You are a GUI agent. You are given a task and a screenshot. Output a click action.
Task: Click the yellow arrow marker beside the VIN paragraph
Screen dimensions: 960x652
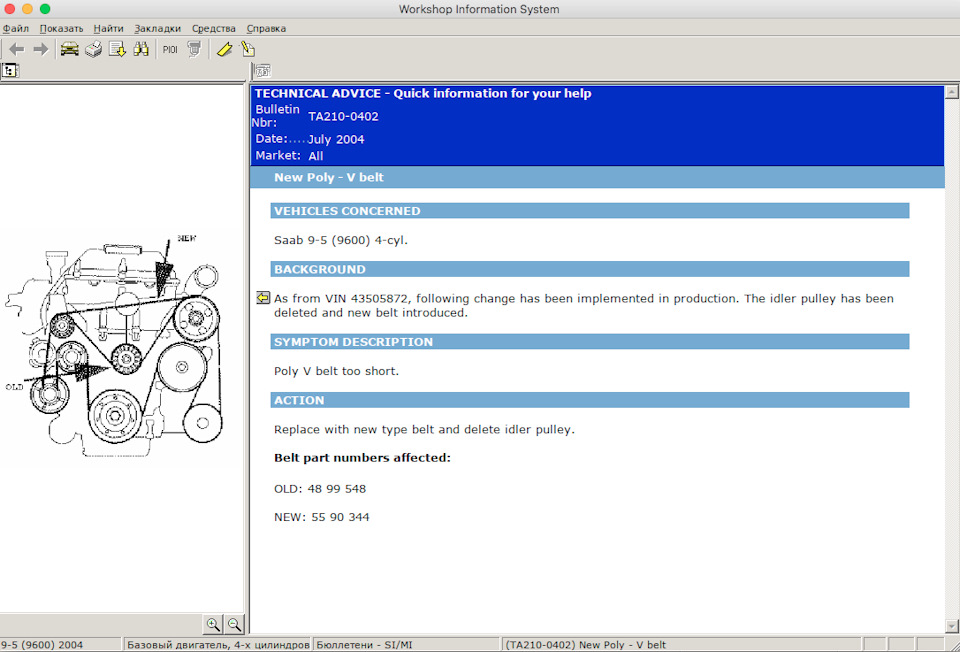click(x=263, y=298)
